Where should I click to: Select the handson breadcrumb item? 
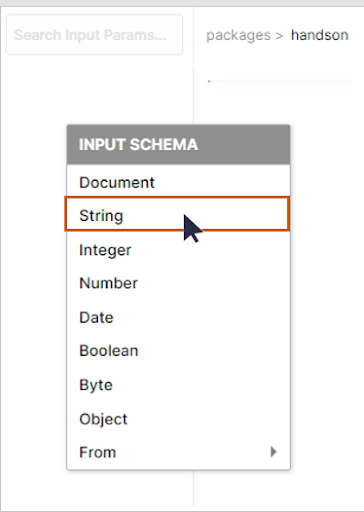pos(319,35)
